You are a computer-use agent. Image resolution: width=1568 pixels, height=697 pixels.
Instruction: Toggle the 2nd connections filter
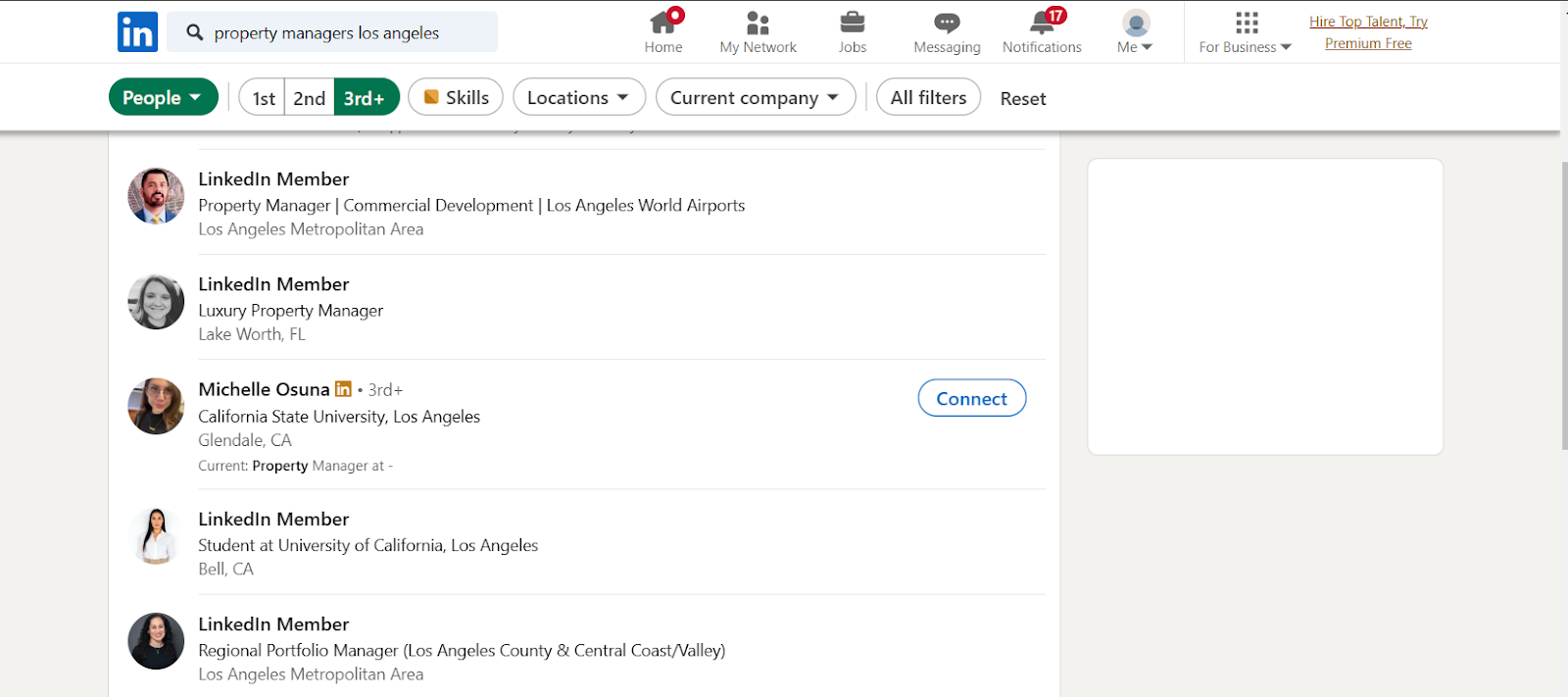[x=310, y=97]
